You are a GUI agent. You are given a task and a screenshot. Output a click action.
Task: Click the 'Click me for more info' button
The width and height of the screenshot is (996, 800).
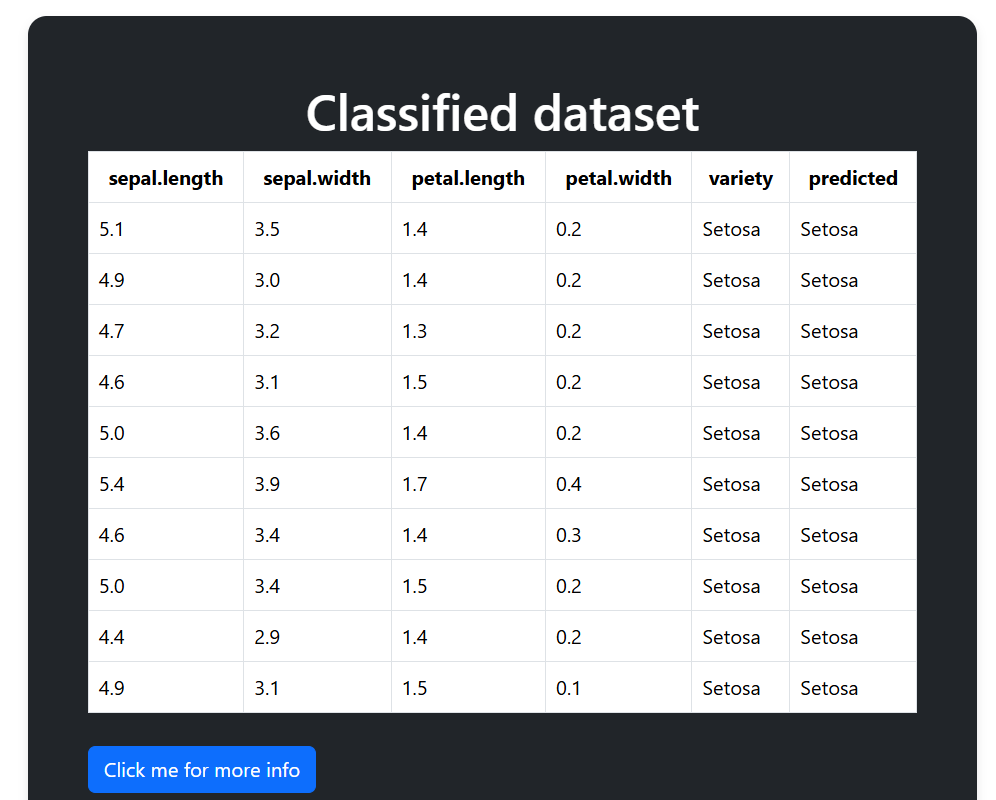tap(201, 769)
